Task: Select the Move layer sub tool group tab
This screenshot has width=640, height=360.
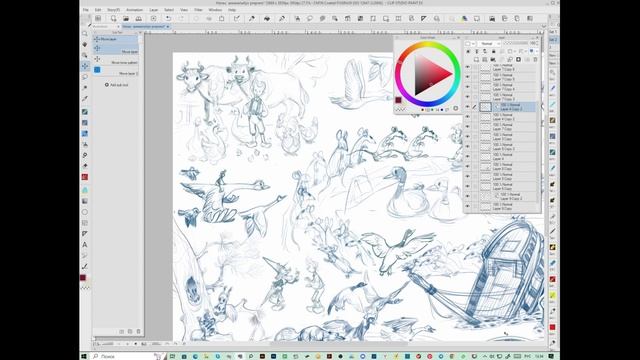Action: point(116,39)
